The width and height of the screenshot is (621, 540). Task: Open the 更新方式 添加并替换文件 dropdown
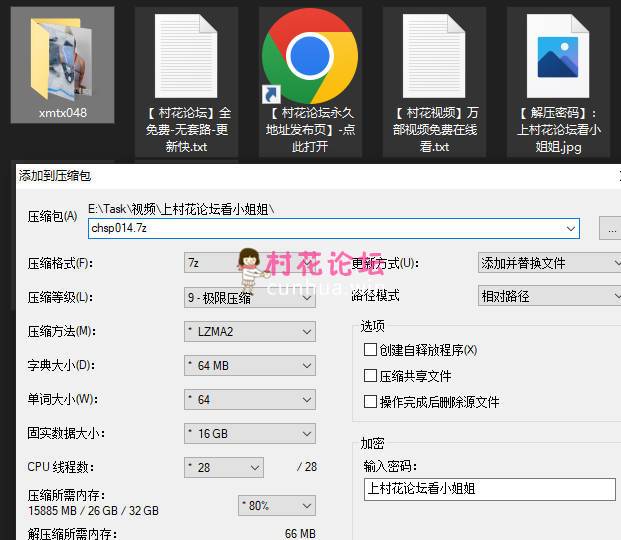[549, 263]
